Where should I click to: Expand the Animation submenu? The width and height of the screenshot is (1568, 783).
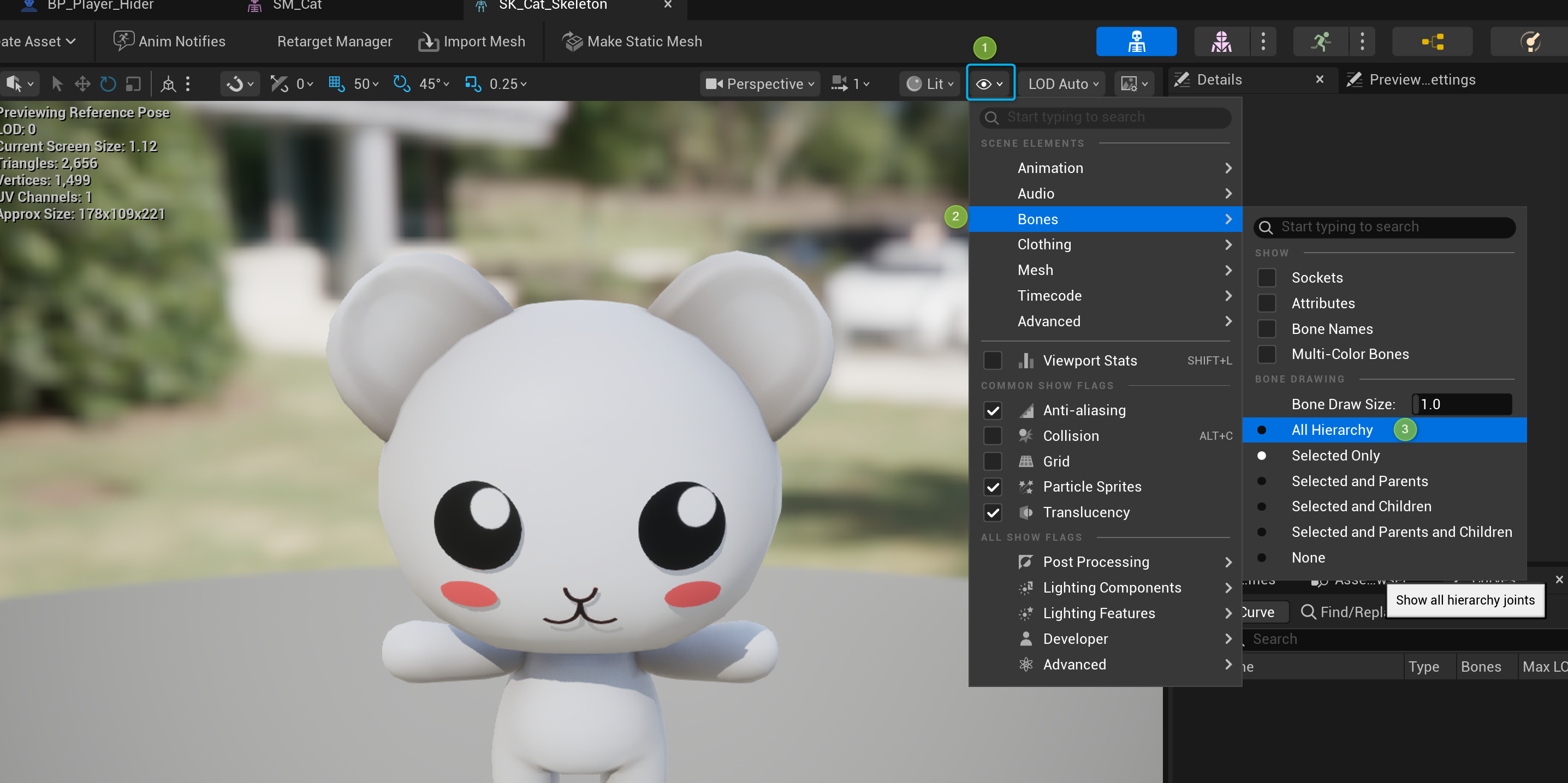(1105, 168)
